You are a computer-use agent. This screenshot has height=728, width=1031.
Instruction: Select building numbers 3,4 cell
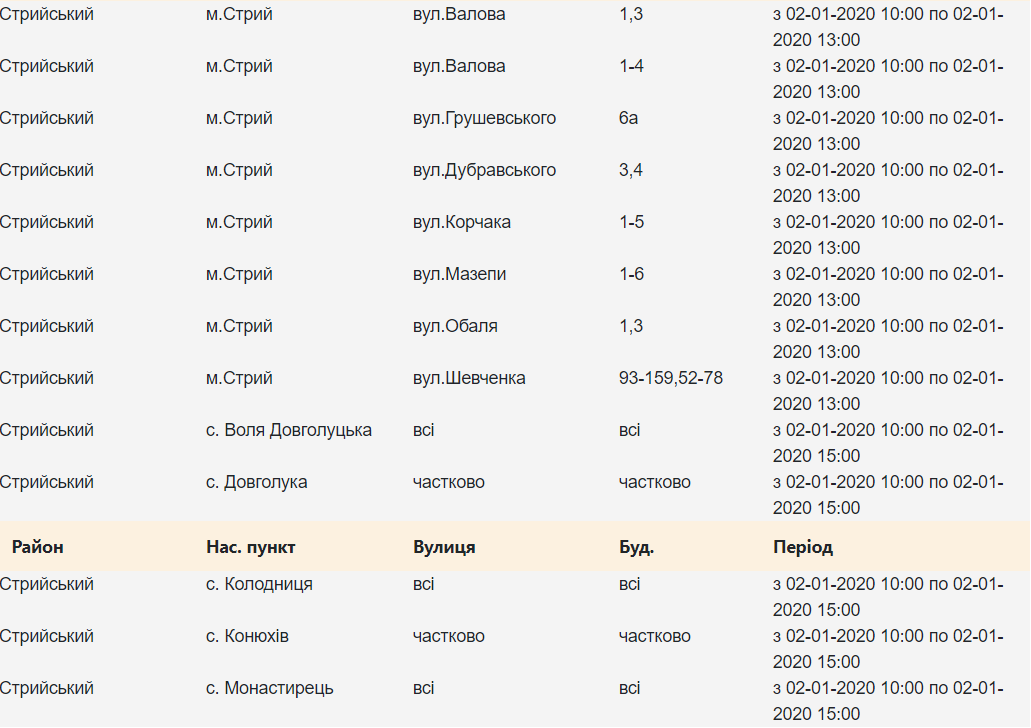(630, 170)
